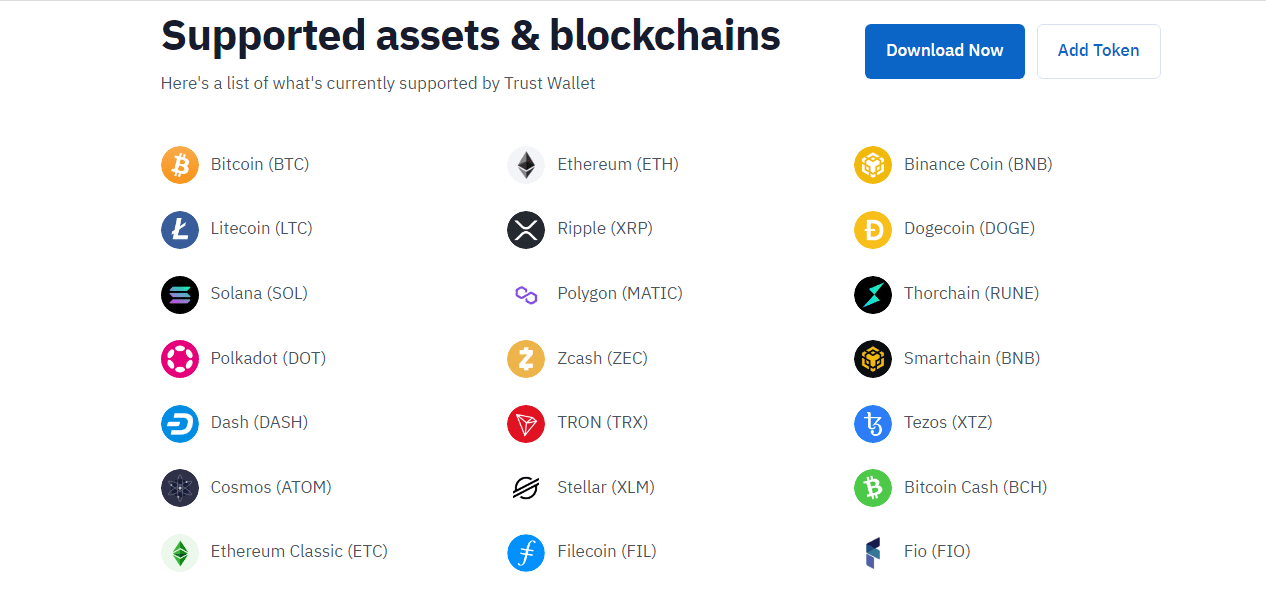Choose the Solana logo icon
Screen dimensions: 1266x592
point(180,294)
